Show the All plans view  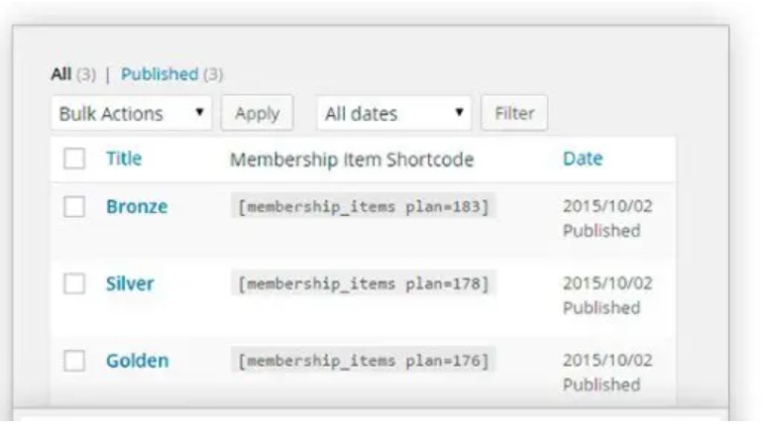pos(60,74)
